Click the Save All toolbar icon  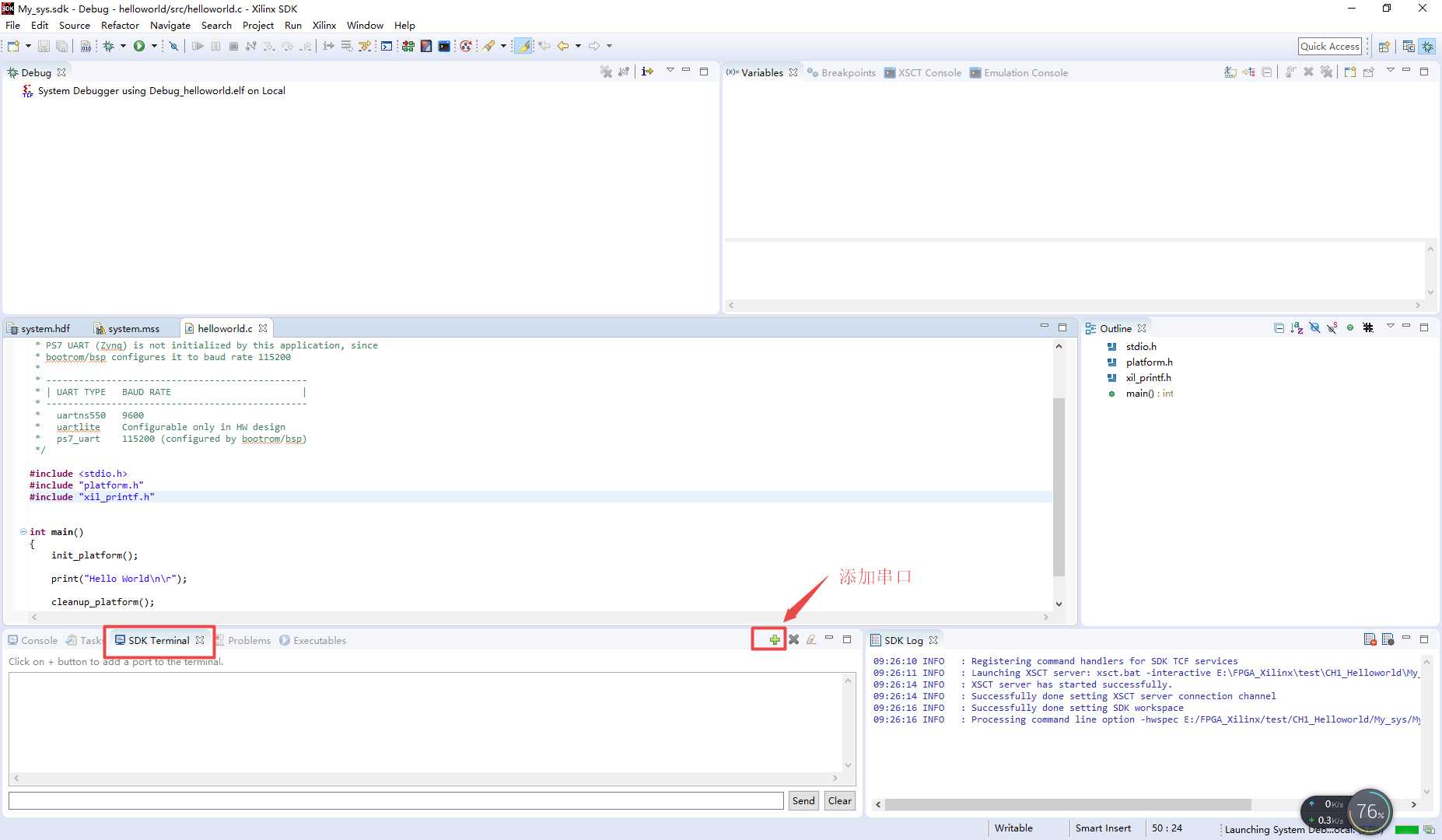pos(61,46)
